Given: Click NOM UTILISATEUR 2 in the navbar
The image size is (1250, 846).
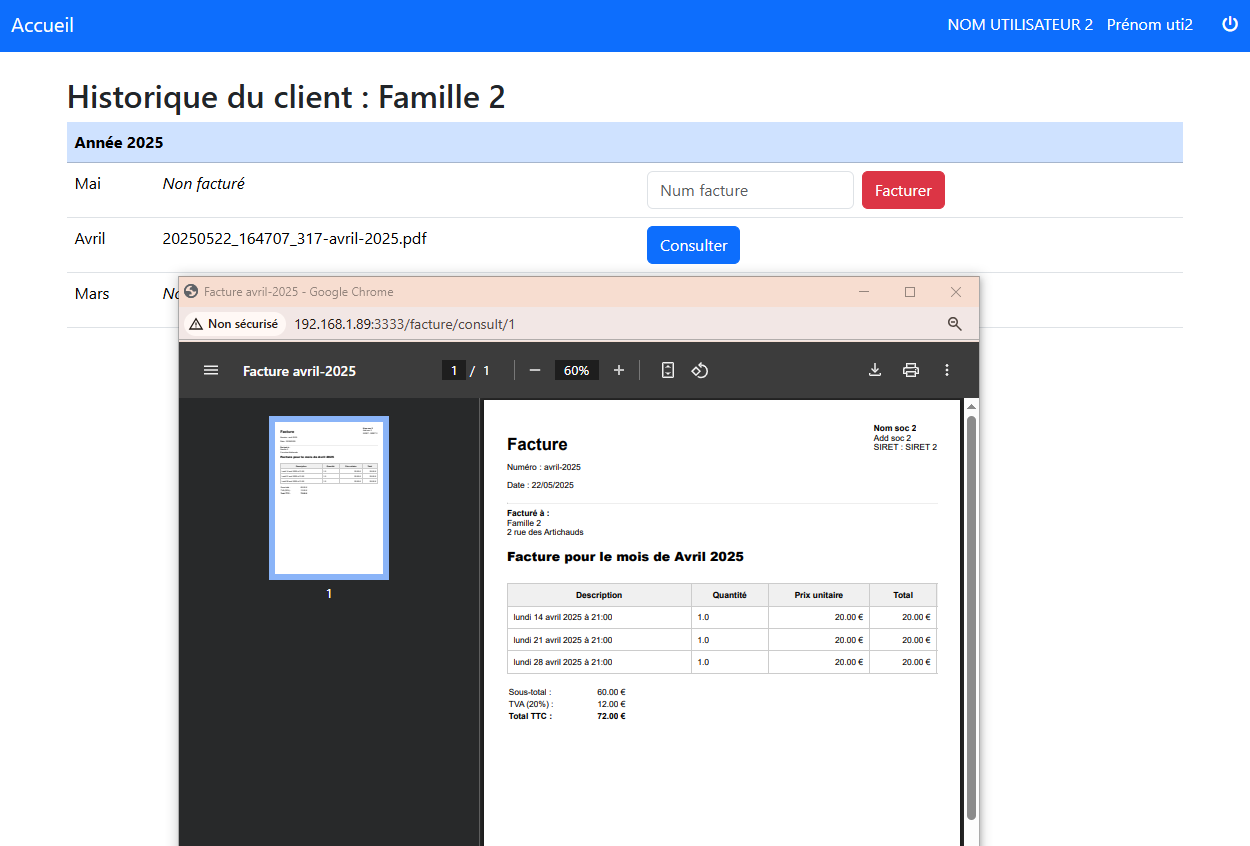Looking at the screenshot, I should (x=1020, y=25).
